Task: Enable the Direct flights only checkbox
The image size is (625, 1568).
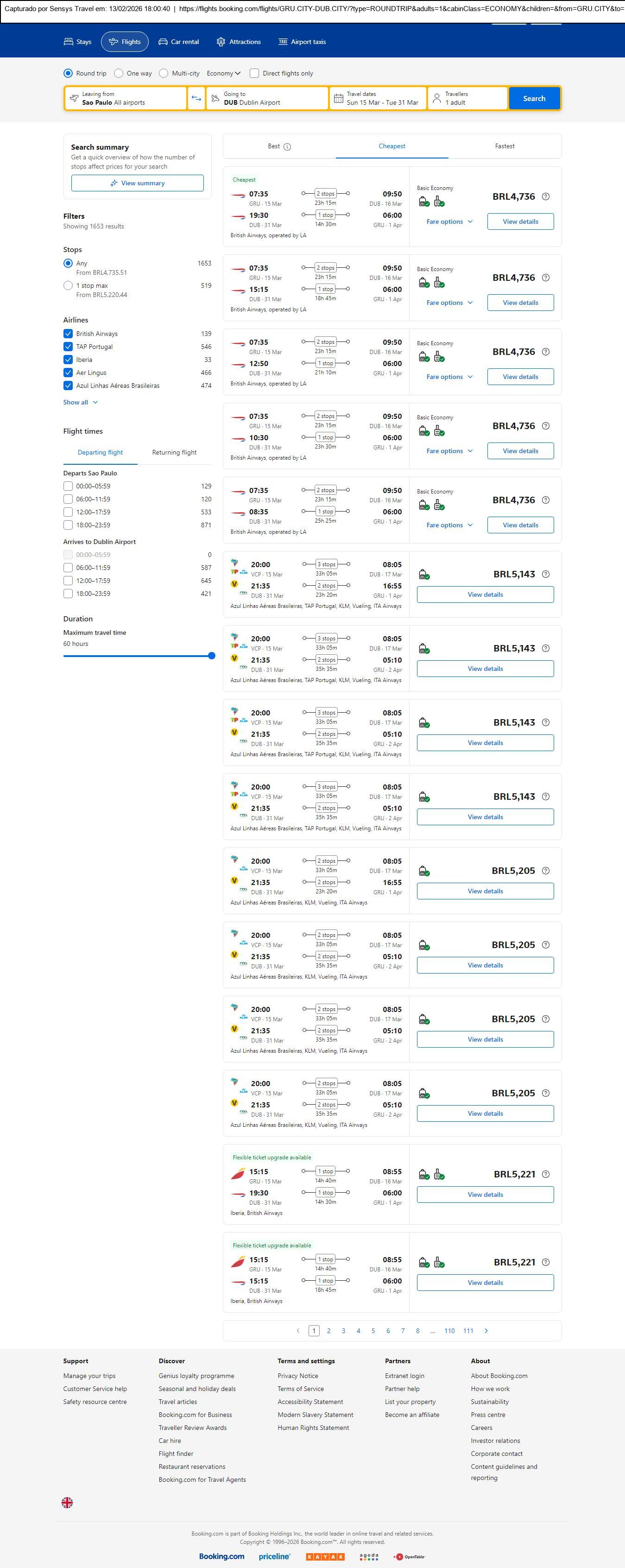Action: pyautogui.click(x=254, y=74)
